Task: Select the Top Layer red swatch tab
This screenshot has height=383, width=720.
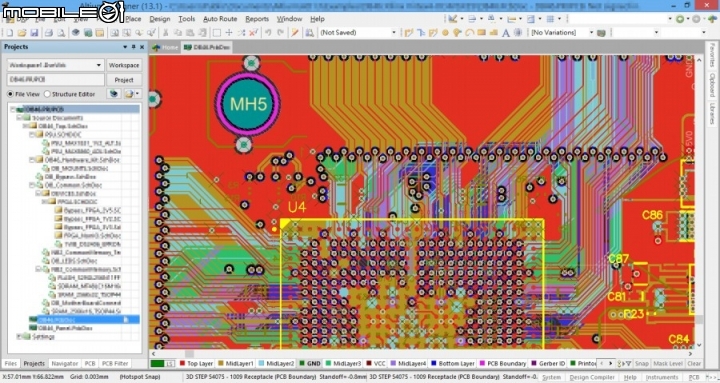Action: click(196, 363)
